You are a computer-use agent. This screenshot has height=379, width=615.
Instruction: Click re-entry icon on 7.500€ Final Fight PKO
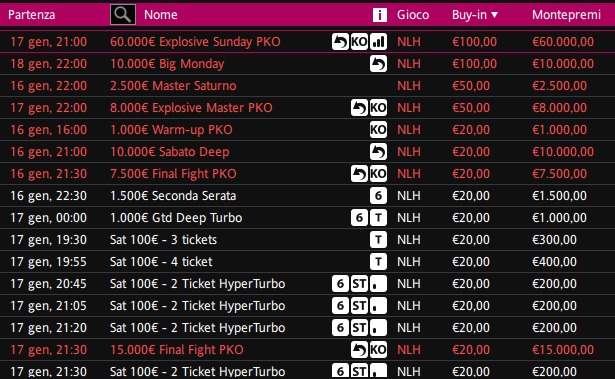click(x=359, y=173)
